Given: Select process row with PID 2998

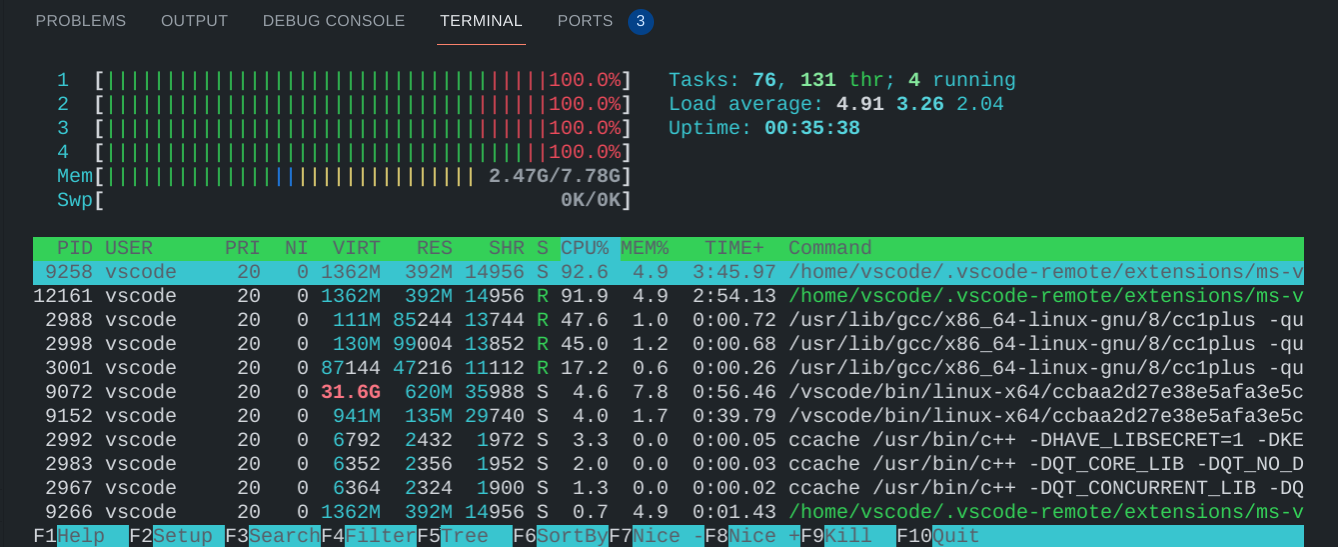Looking at the screenshot, I should click(668, 344).
